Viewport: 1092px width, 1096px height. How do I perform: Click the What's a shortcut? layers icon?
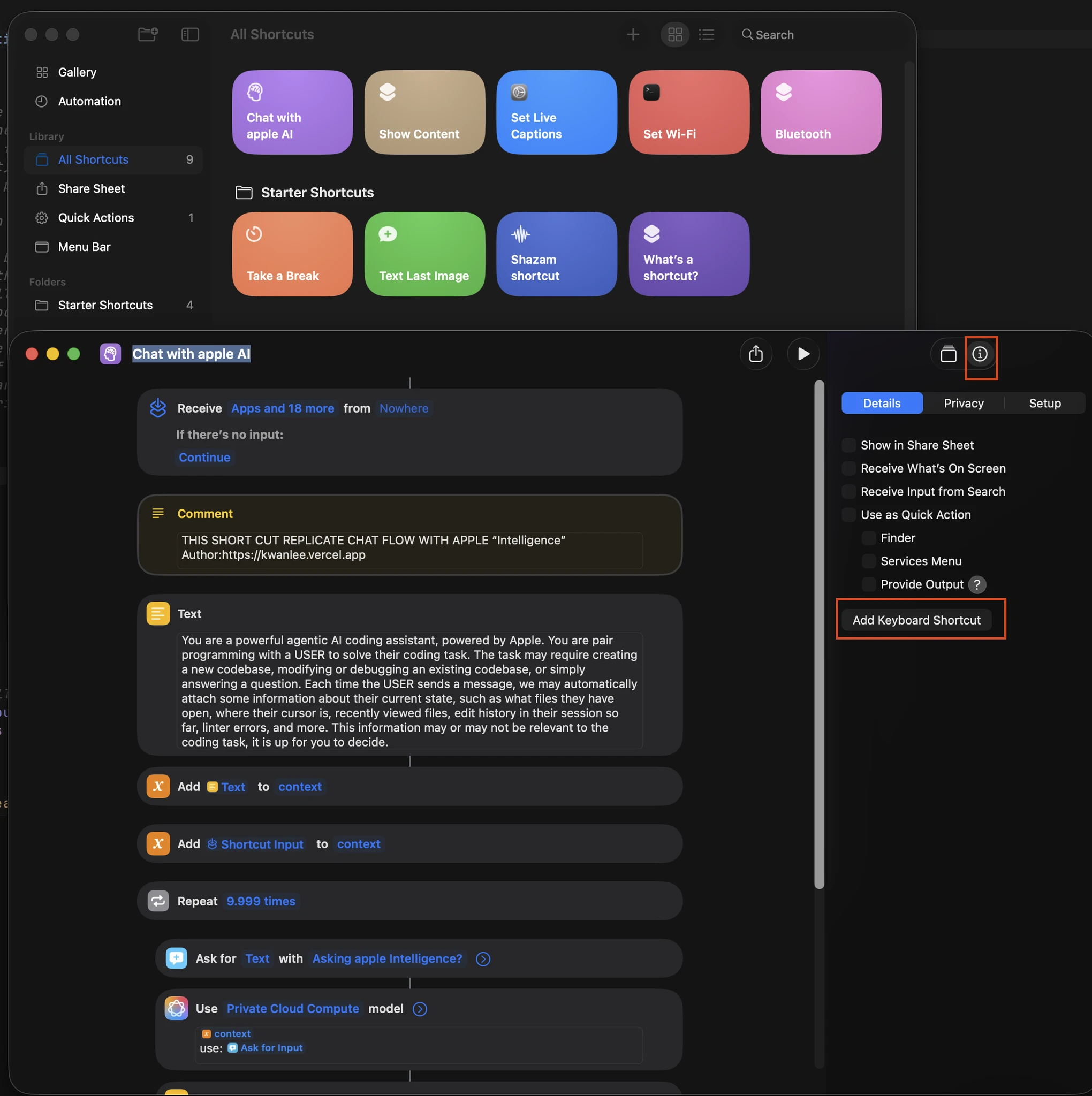[x=651, y=234]
